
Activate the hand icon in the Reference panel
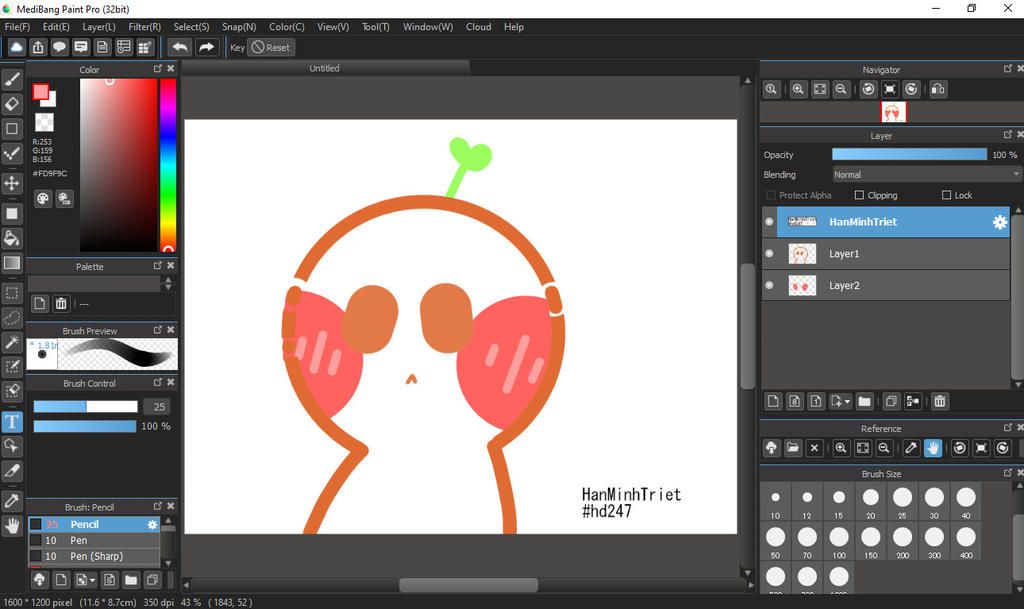click(x=933, y=448)
